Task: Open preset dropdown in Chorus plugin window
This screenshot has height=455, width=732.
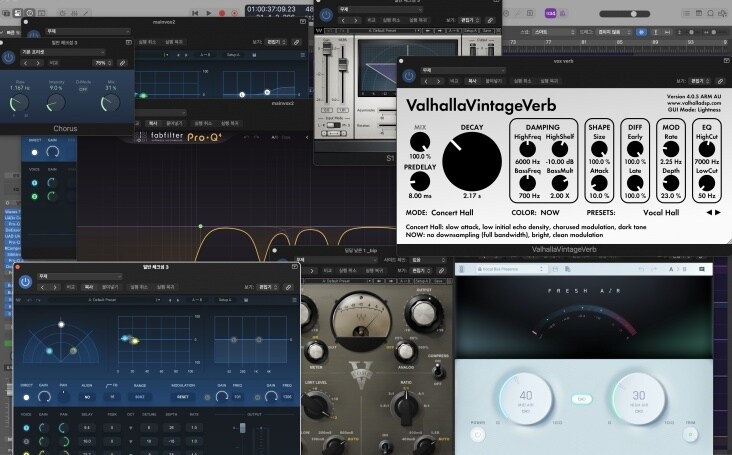Action: [61, 52]
